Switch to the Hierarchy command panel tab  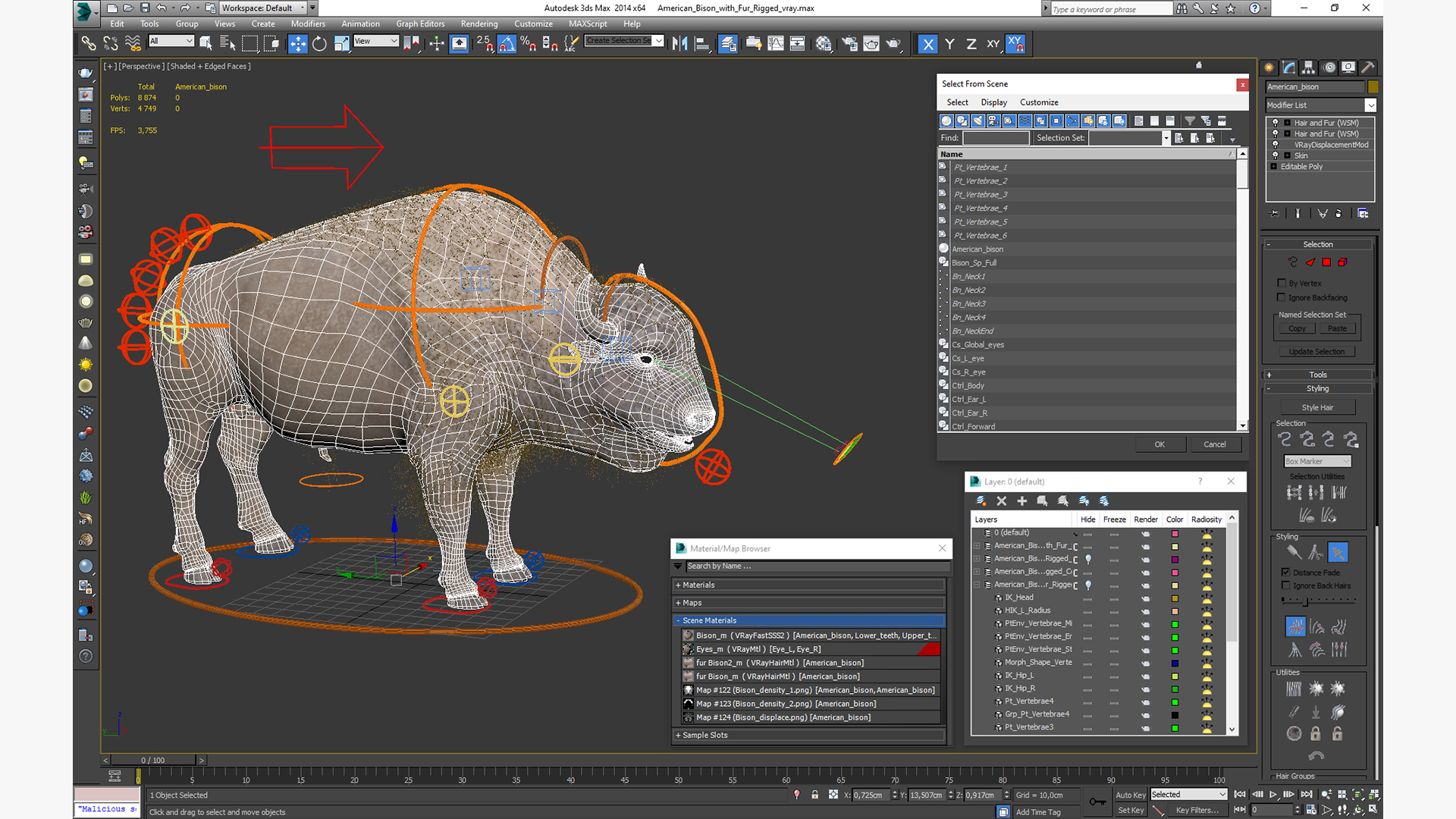1309,67
